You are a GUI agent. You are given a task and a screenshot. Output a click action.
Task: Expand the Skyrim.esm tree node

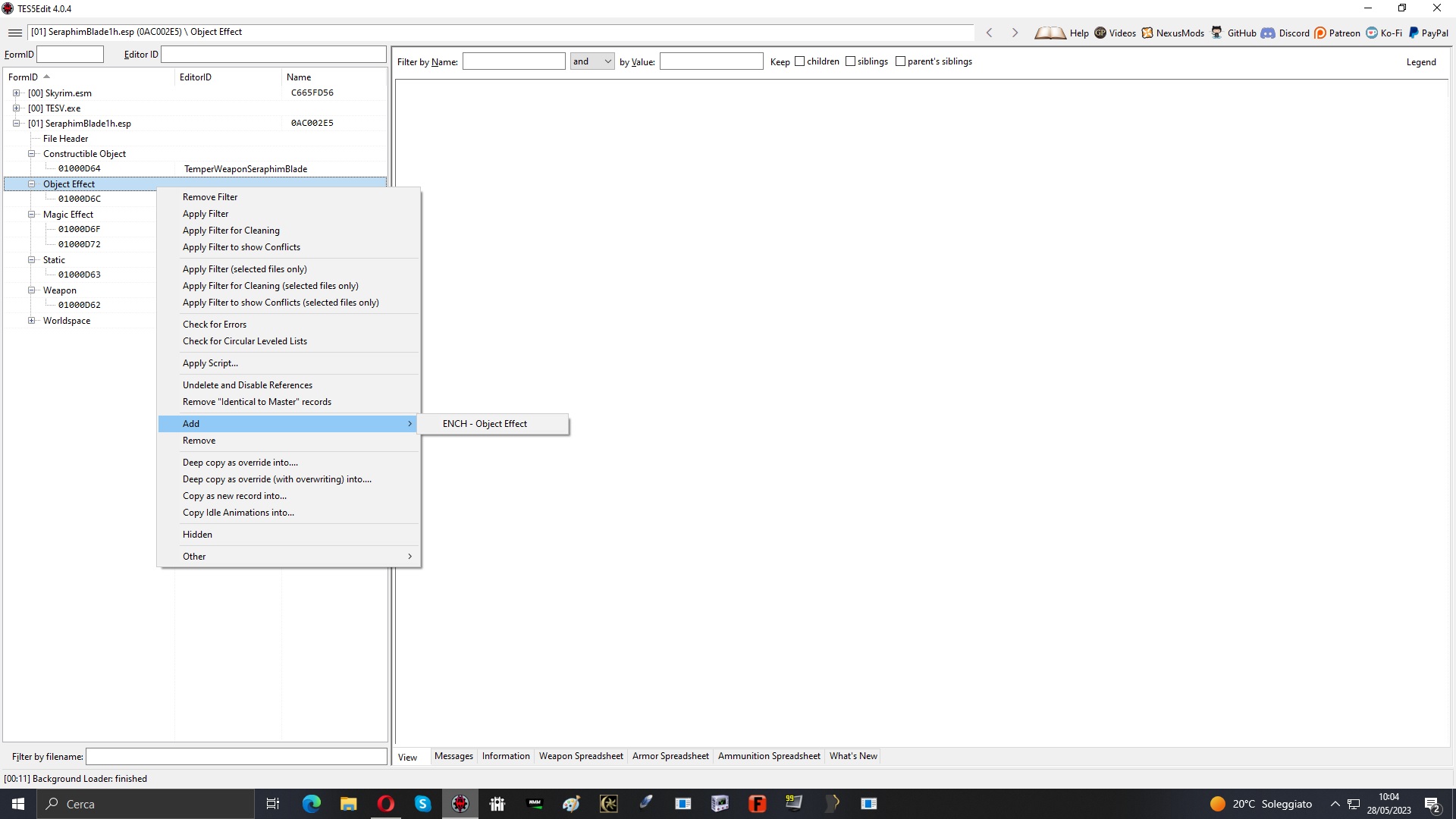[x=16, y=93]
